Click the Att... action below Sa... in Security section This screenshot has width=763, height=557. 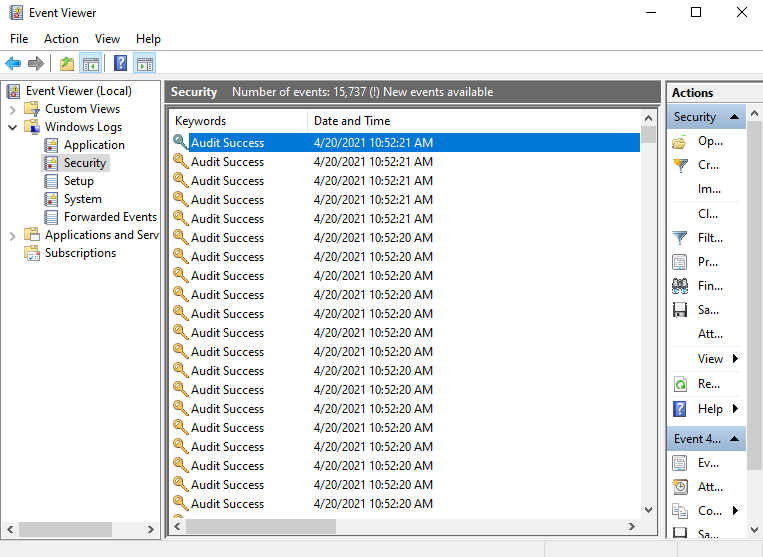pos(710,334)
